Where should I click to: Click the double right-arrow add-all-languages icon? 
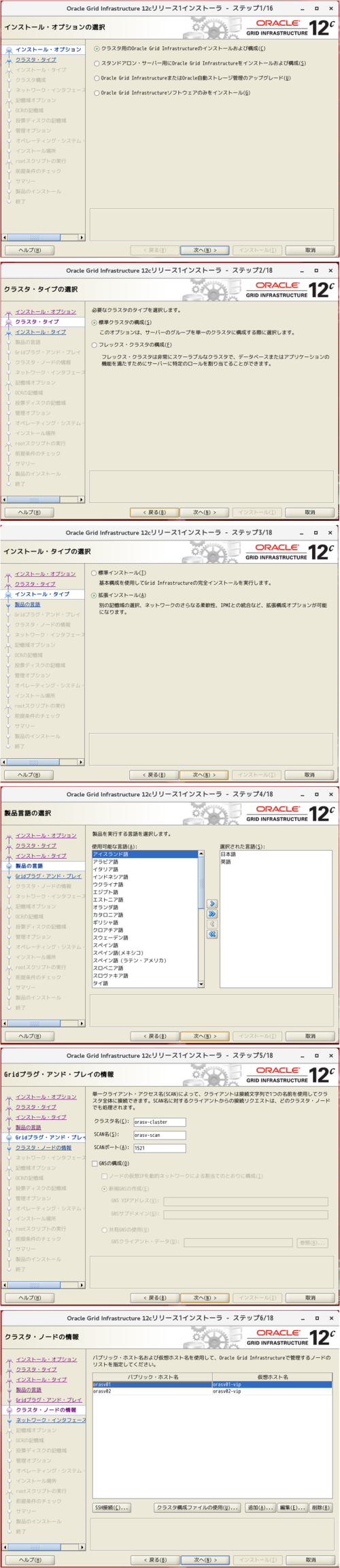(x=212, y=914)
